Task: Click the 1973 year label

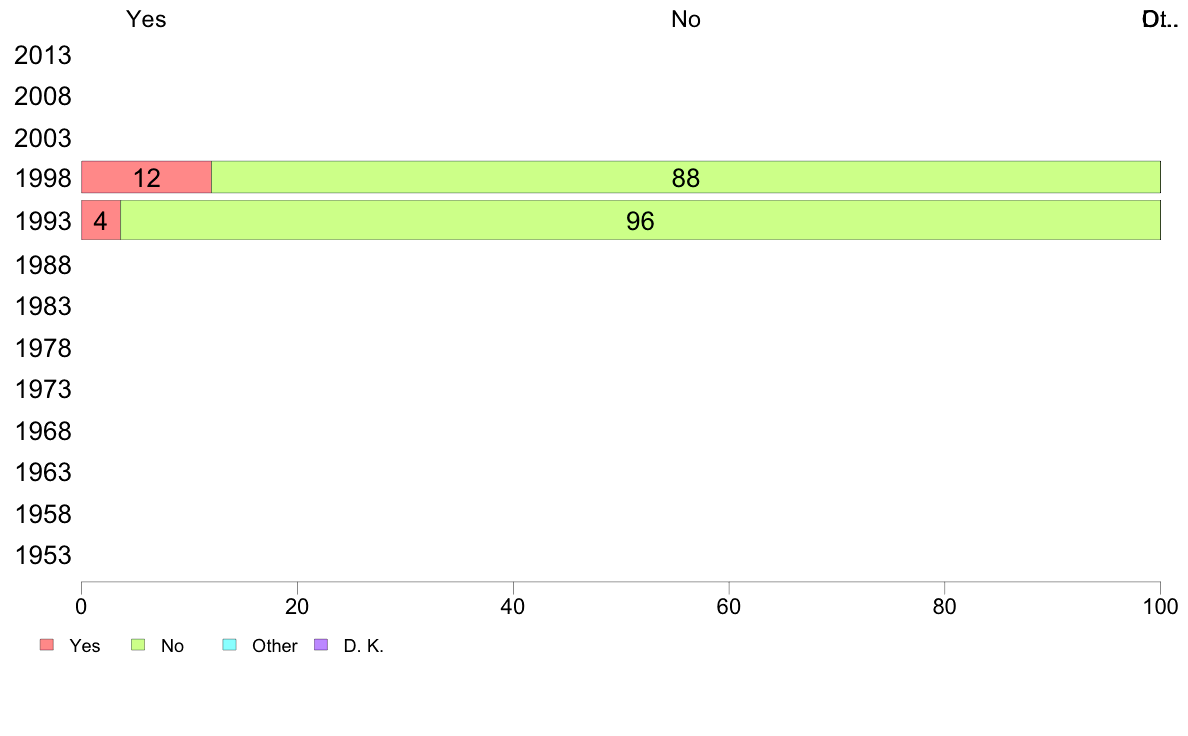Action: click(x=43, y=390)
